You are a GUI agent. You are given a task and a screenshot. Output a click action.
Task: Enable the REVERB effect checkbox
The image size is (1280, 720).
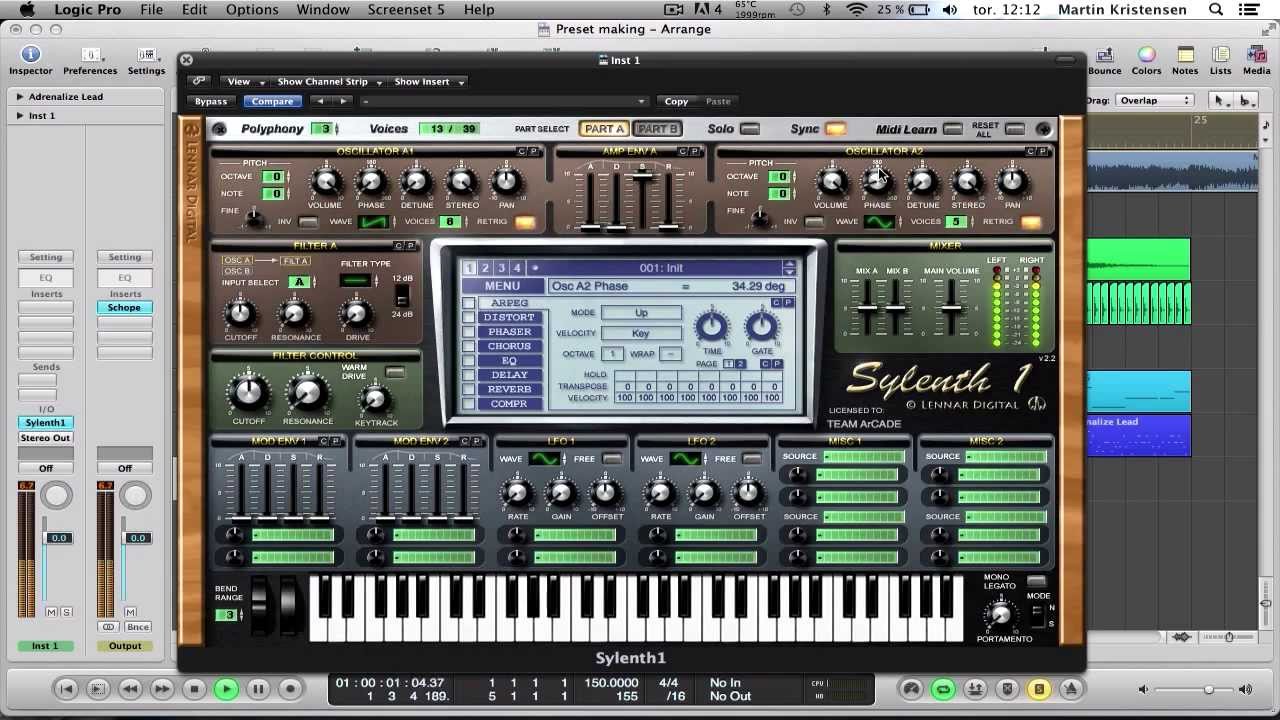468,390
